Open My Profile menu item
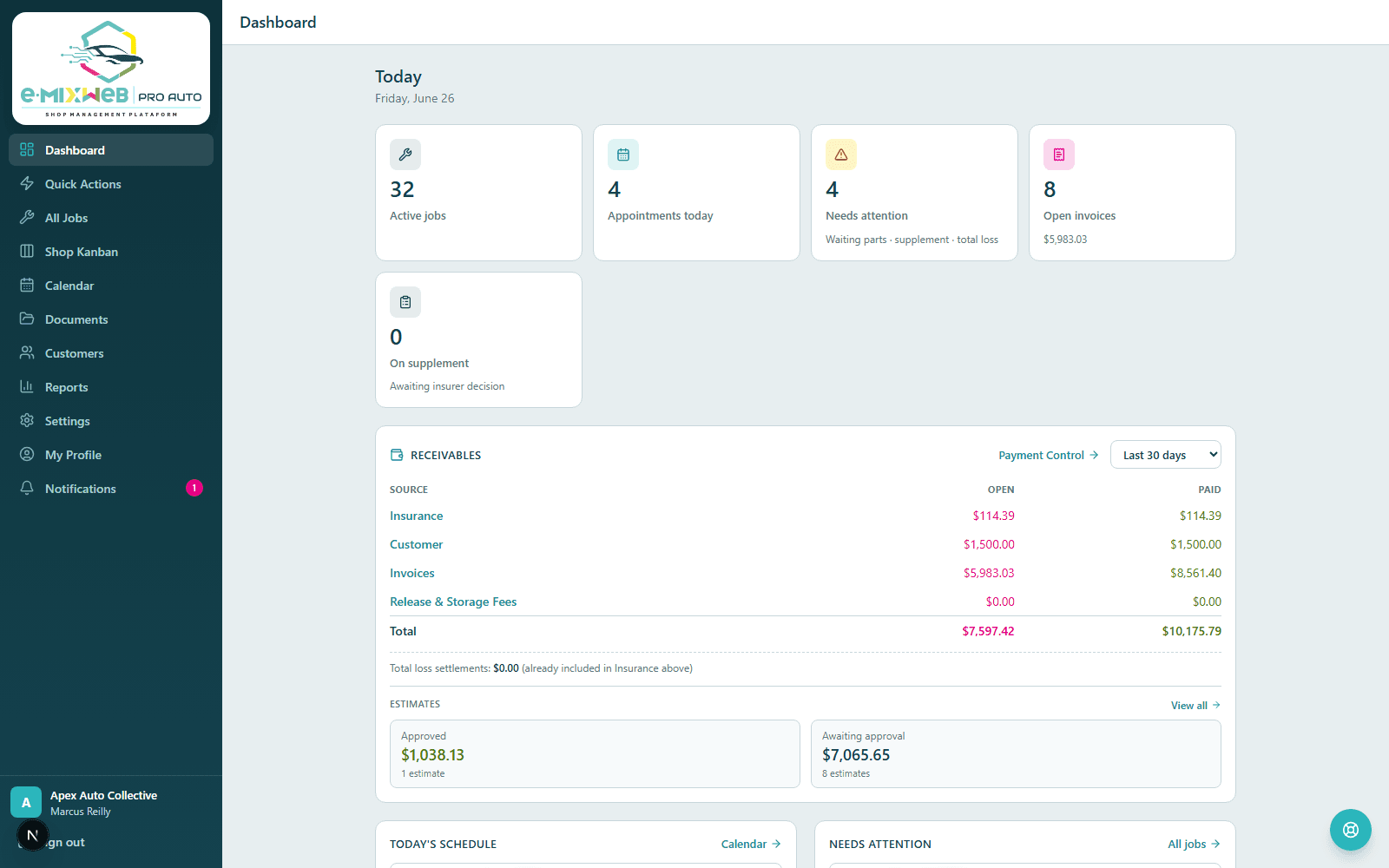Screen dimensions: 1389x868 (x=111, y=454)
